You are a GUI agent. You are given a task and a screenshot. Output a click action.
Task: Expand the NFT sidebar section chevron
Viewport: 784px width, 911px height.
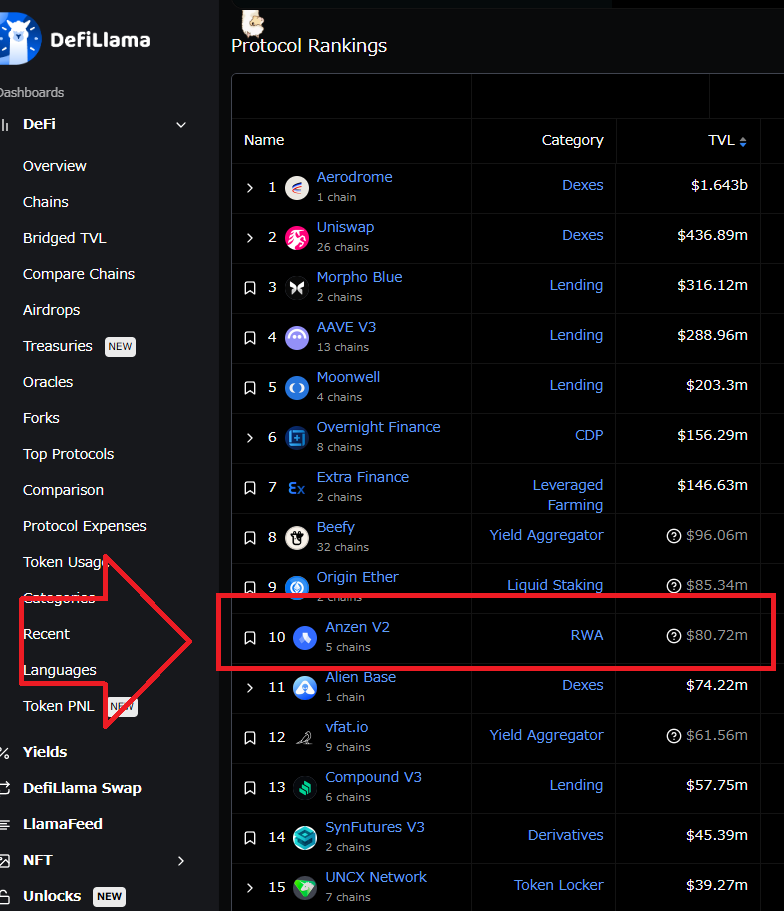click(181, 860)
